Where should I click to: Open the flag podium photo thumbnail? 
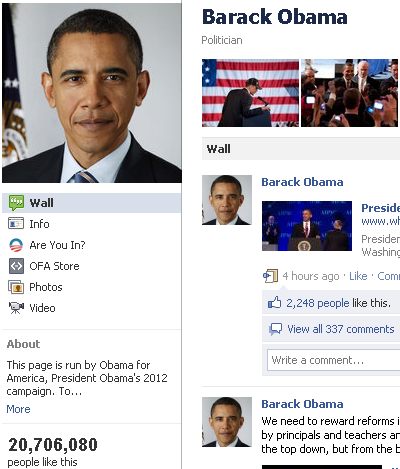250,93
